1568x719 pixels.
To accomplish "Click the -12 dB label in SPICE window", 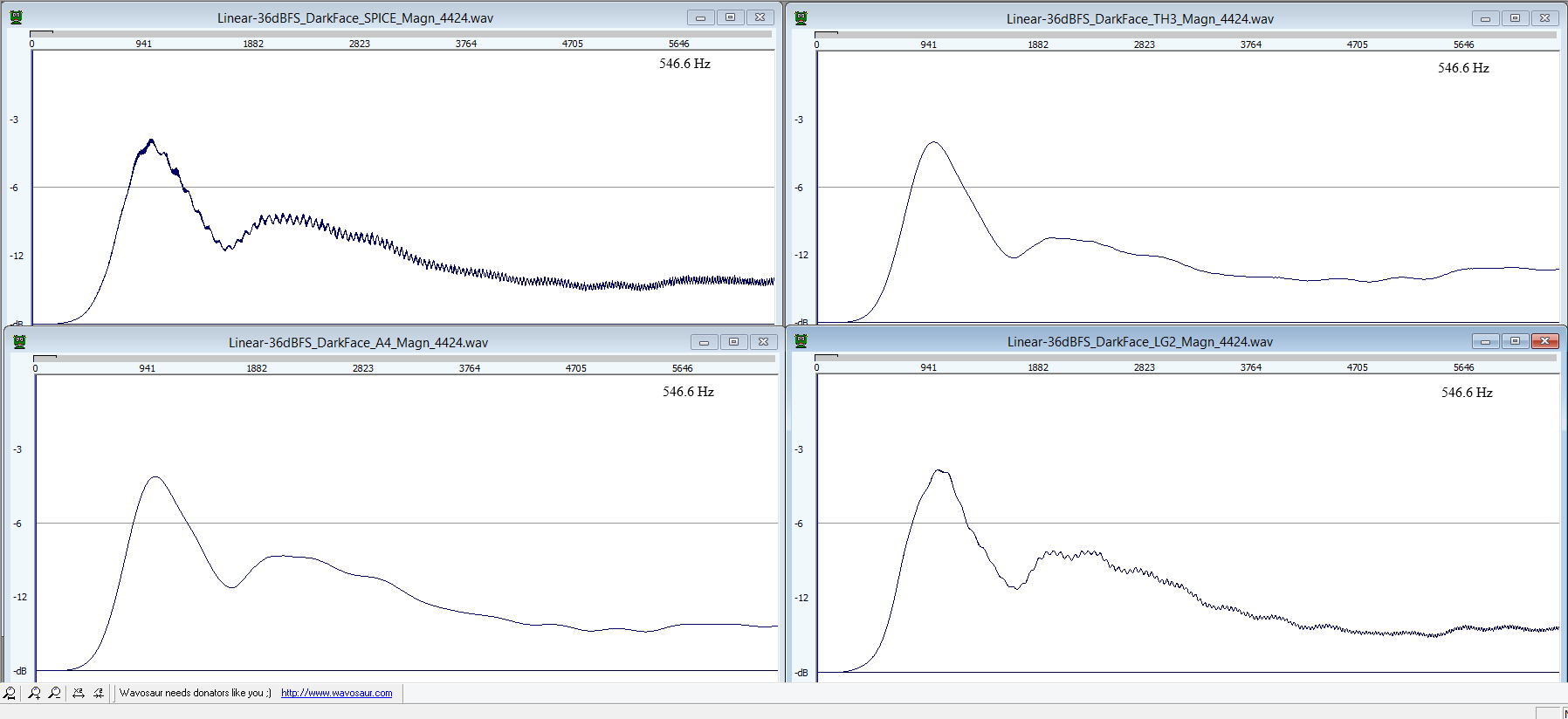I will [17, 256].
